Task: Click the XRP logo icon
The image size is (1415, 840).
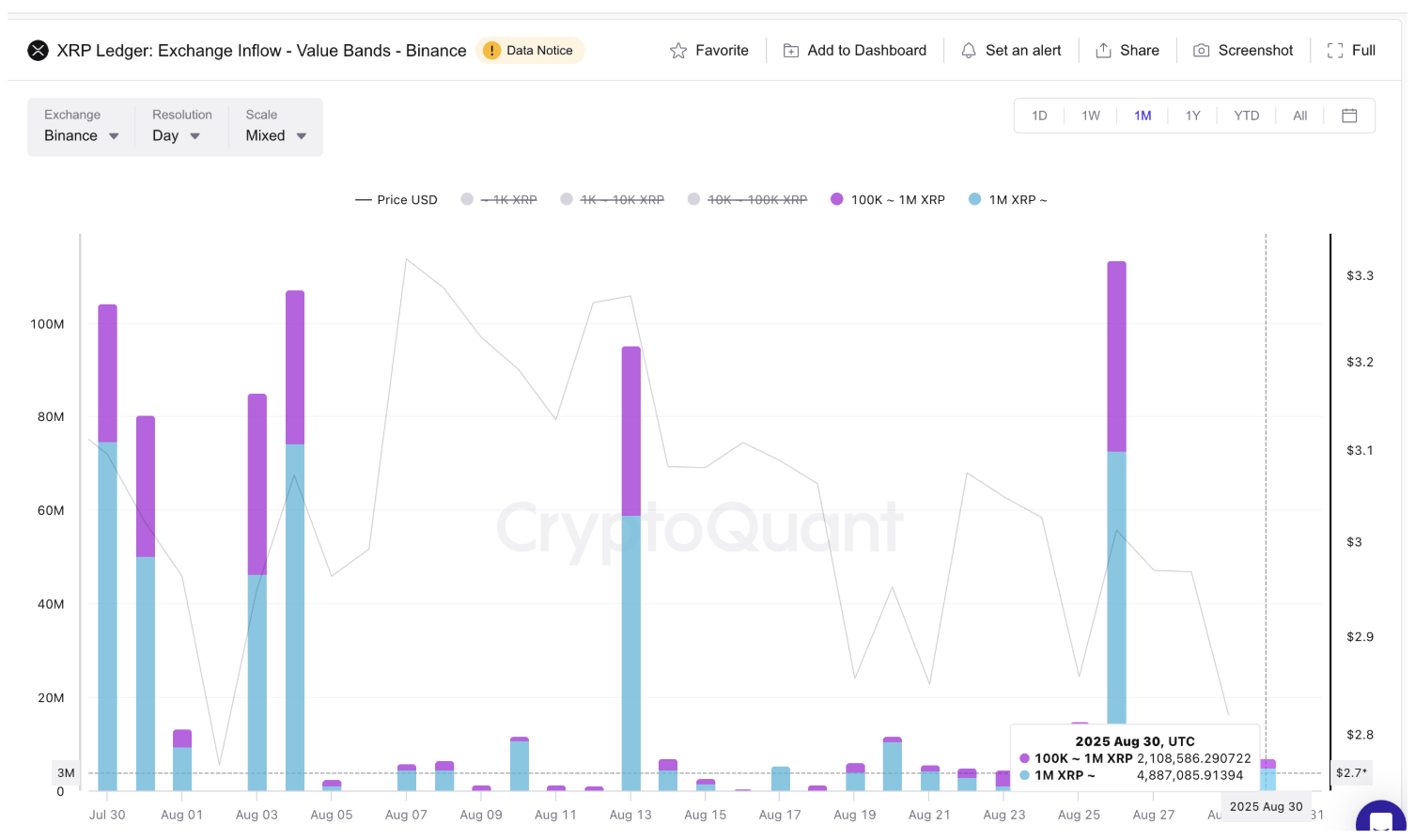Action: (x=38, y=51)
